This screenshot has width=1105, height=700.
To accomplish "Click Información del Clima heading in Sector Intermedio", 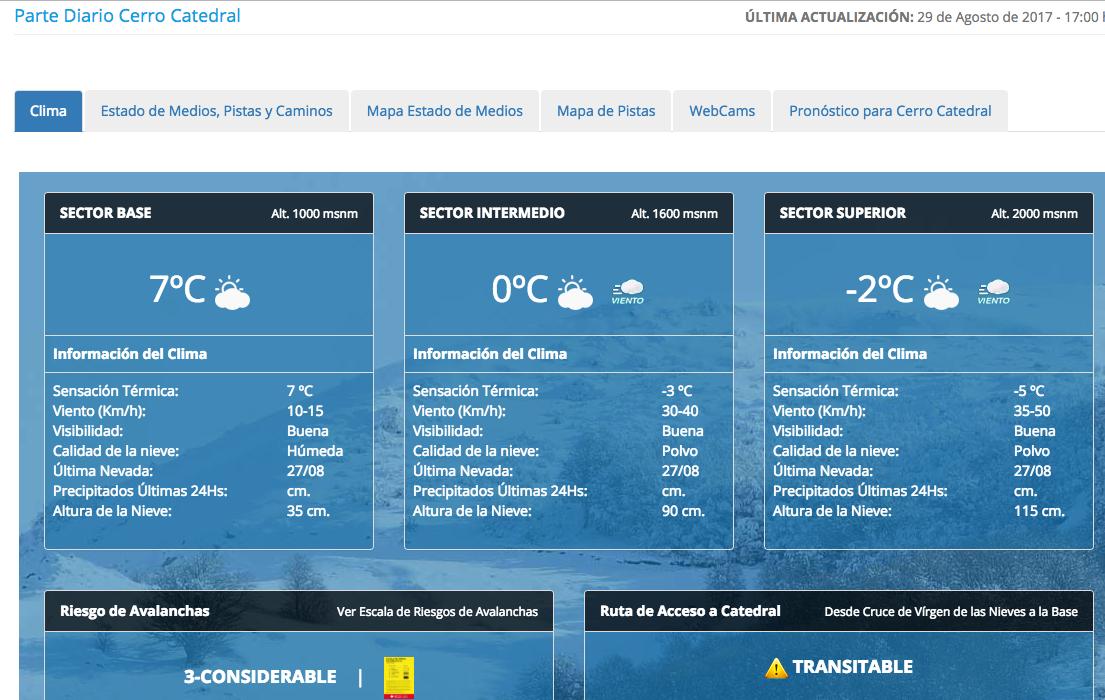I will 490,354.
